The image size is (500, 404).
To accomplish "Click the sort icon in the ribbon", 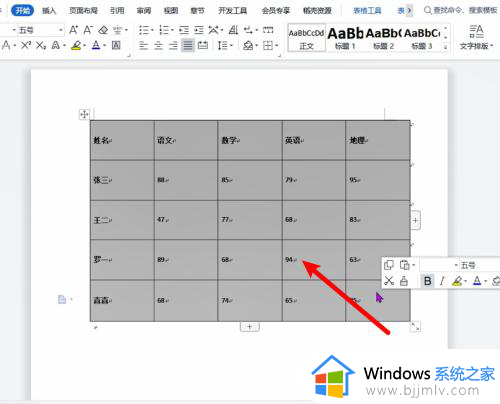I will [x=233, y=30].
